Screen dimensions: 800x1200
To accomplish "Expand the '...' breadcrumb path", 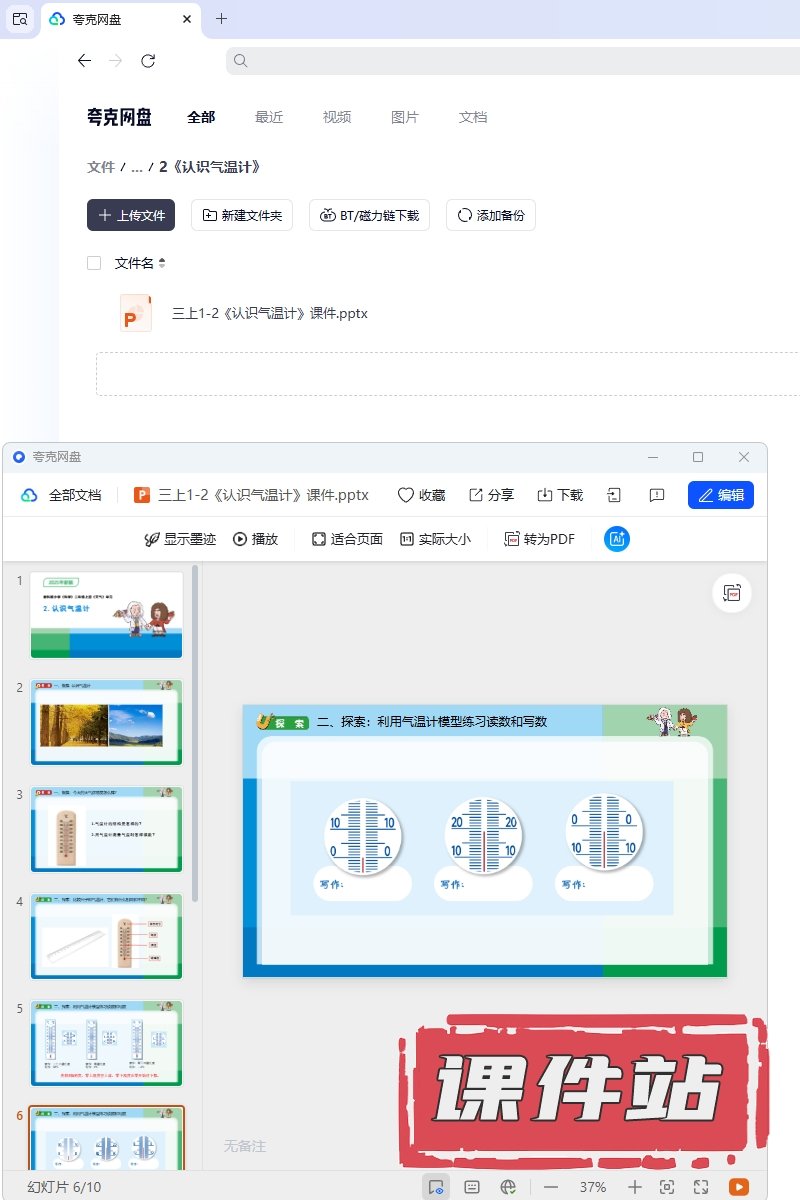I will pyautogui.click(x=137, y=167).
